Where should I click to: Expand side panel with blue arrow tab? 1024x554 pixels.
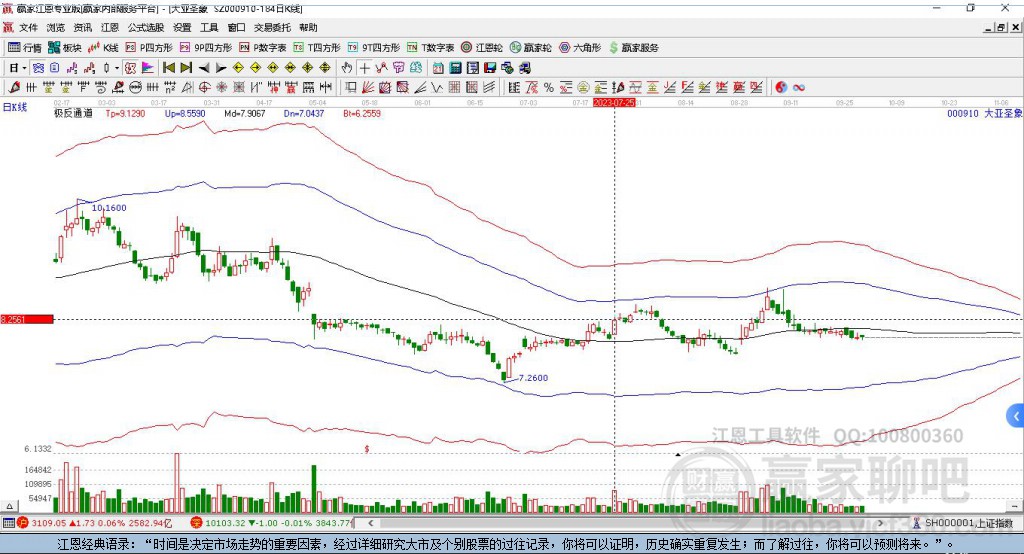1016,416
